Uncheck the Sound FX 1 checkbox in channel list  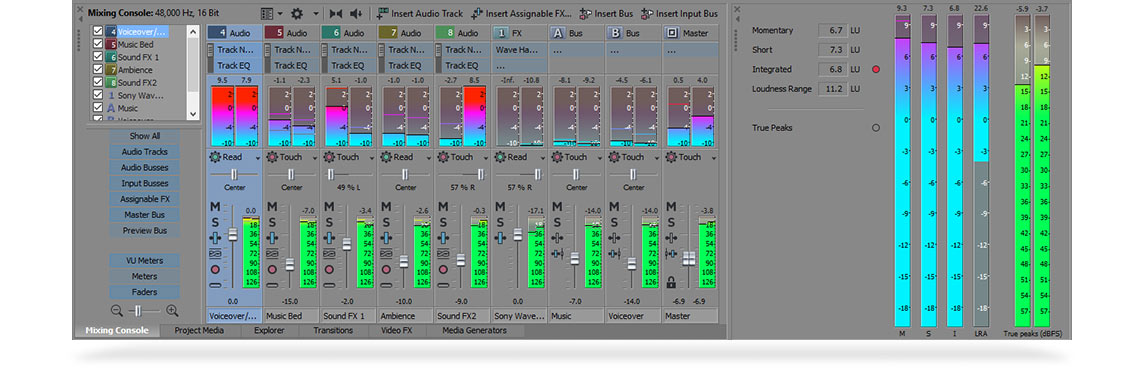point(98,57)
